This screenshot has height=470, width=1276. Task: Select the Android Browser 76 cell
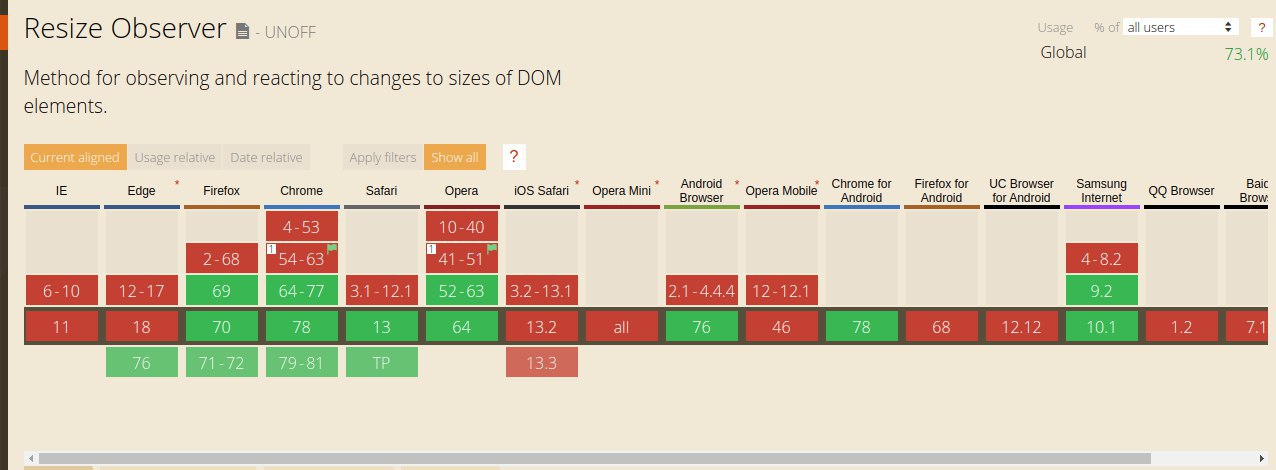coord(702,326)
